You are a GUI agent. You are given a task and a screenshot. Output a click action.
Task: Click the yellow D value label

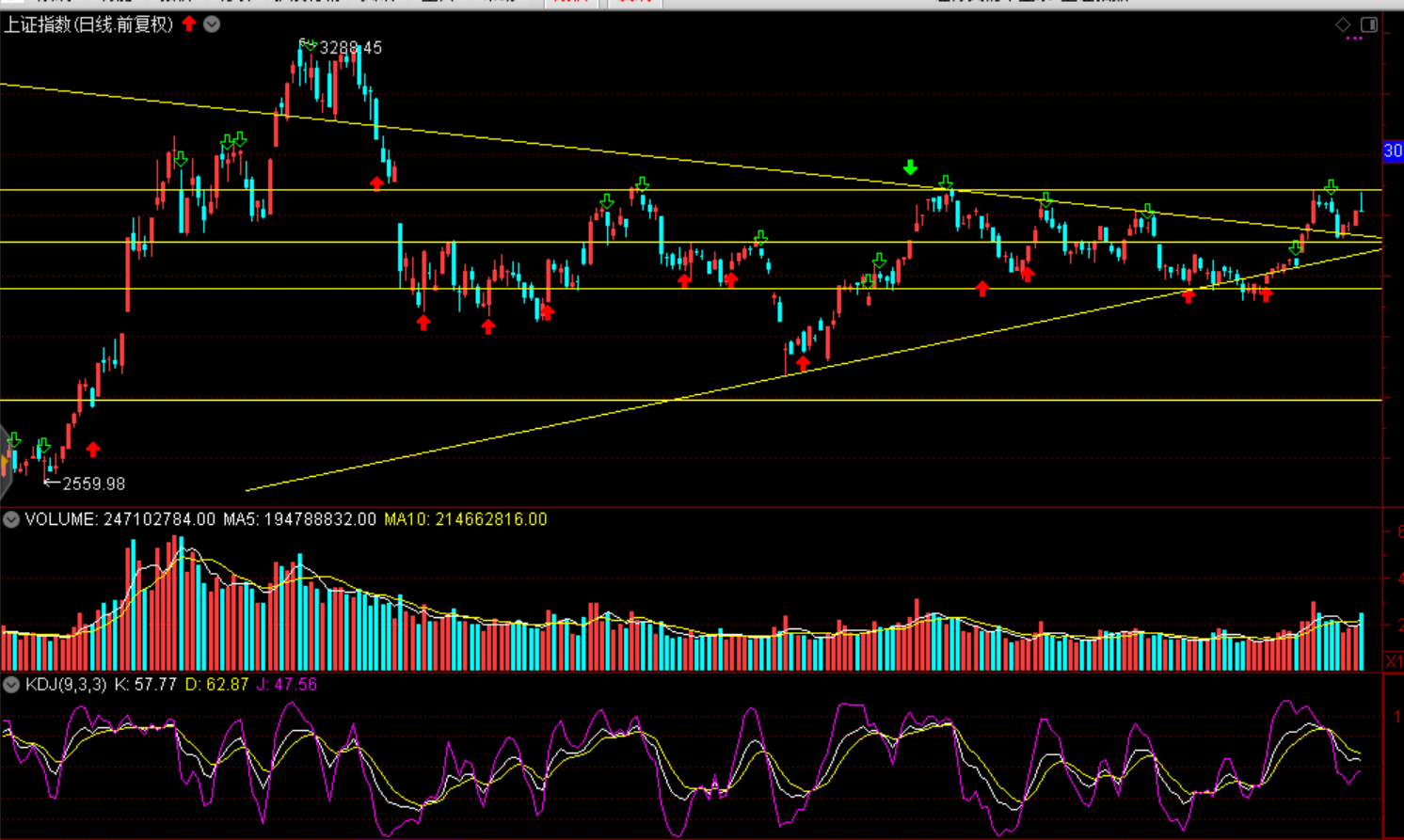click(x=216, y=685)
